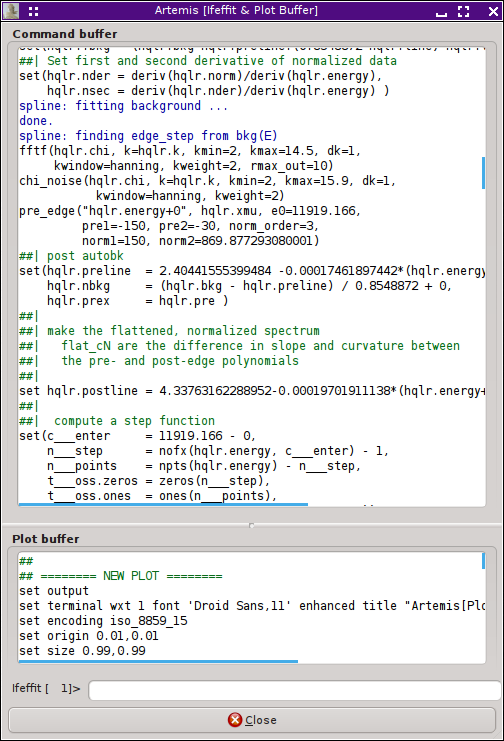This screenshot has height=741, width=504.
Task: Click the 'flat_cN are the difference' comment line
Action: point(261,346)
